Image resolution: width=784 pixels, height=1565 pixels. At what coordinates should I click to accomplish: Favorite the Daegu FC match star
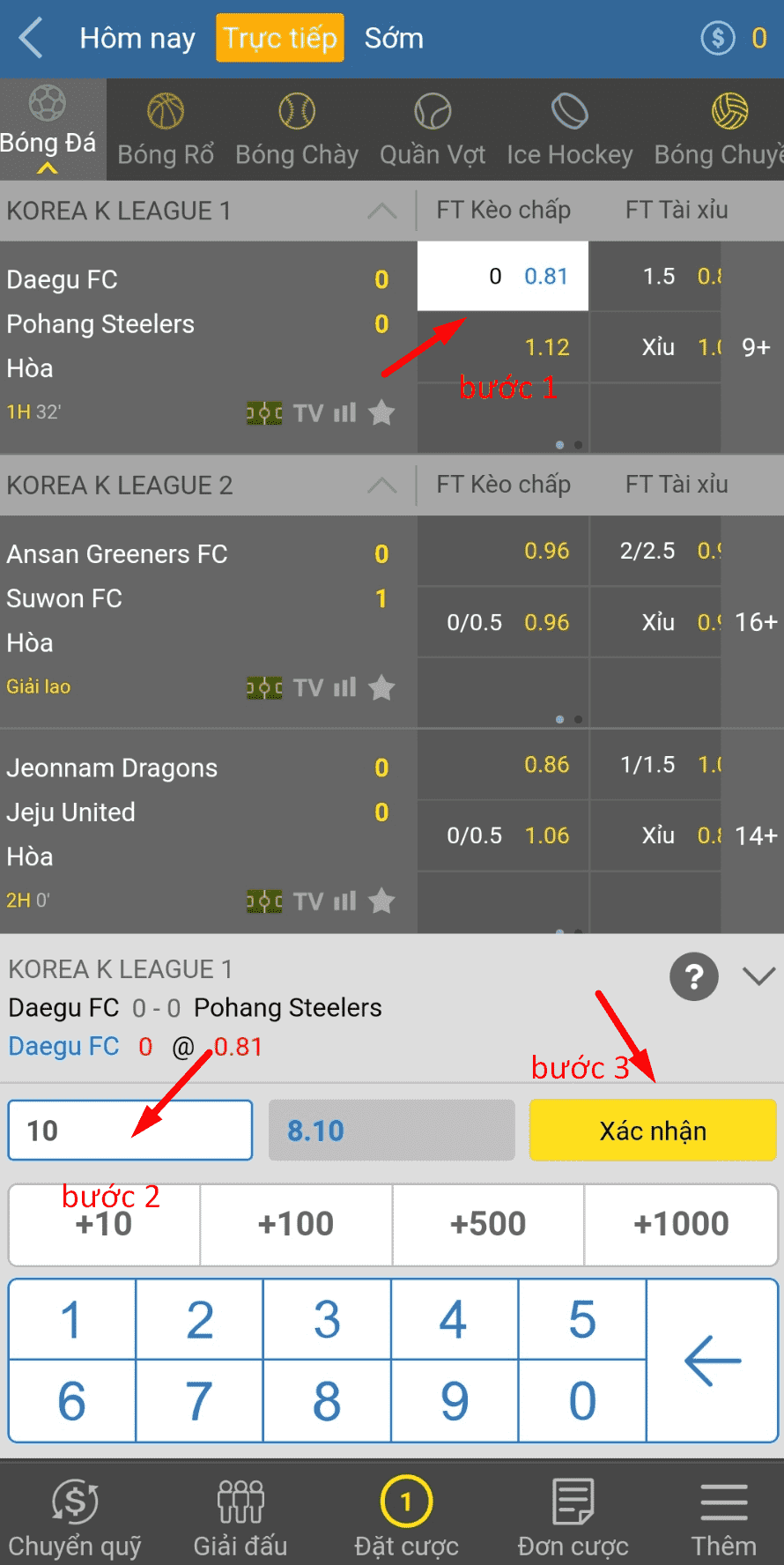[381, 412]
